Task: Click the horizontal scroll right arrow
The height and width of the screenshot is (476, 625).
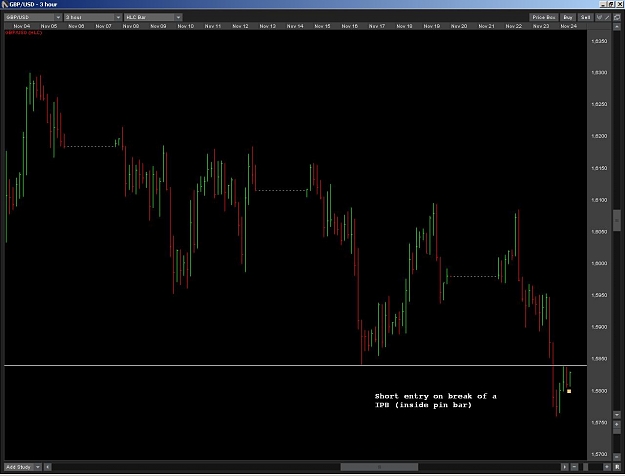Action: (565, 467)
